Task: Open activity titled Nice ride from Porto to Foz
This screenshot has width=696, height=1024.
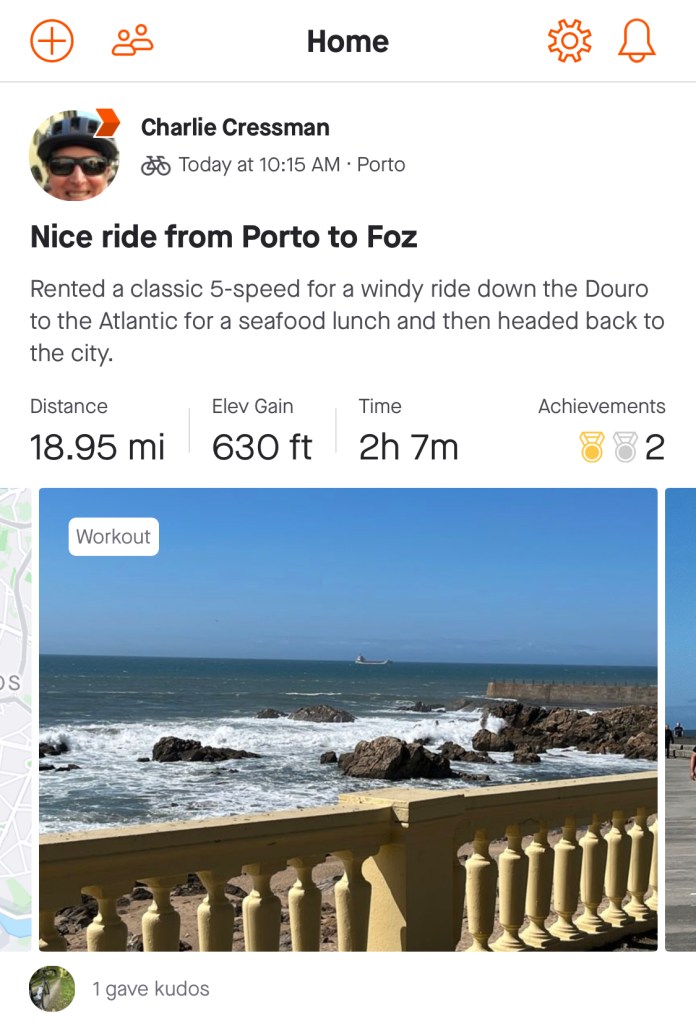Action: [x=223, y=237]
